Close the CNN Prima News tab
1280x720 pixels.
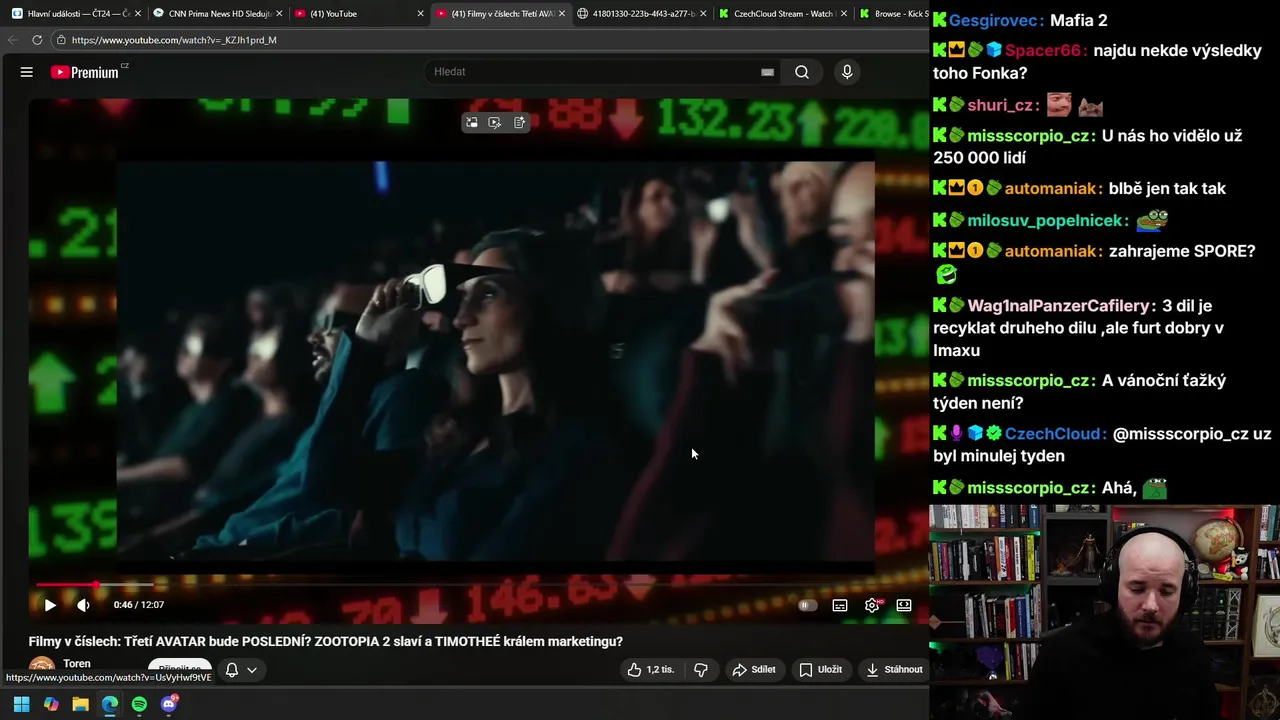279,14
